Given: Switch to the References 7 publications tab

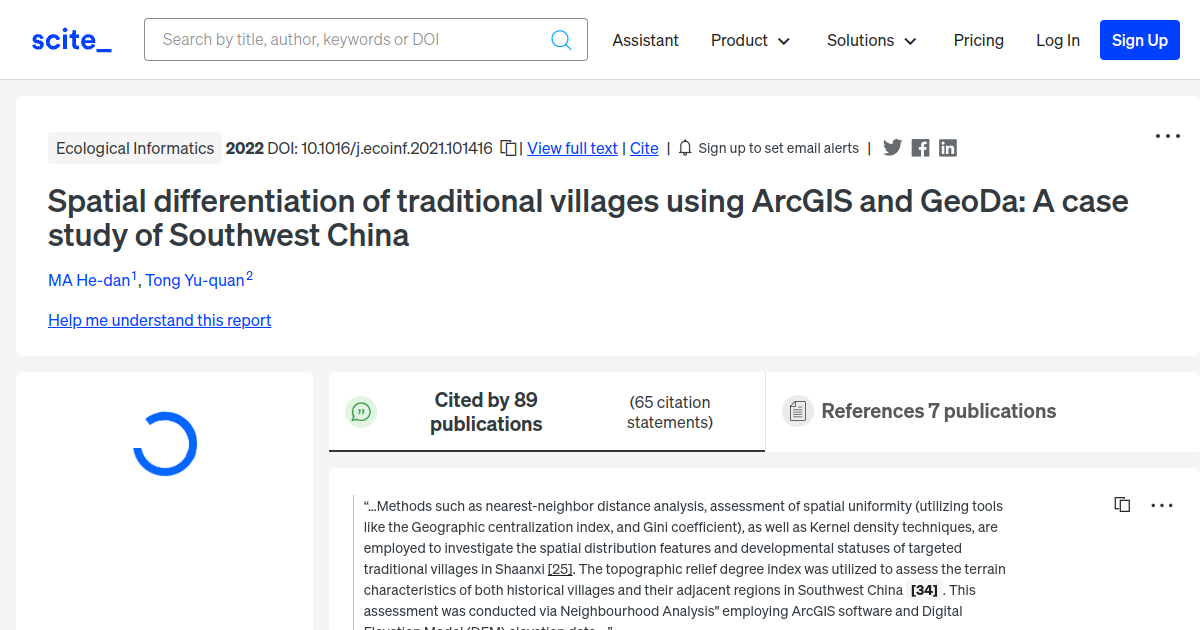Looking at the screenshot, I should click(x=937, y=411).
